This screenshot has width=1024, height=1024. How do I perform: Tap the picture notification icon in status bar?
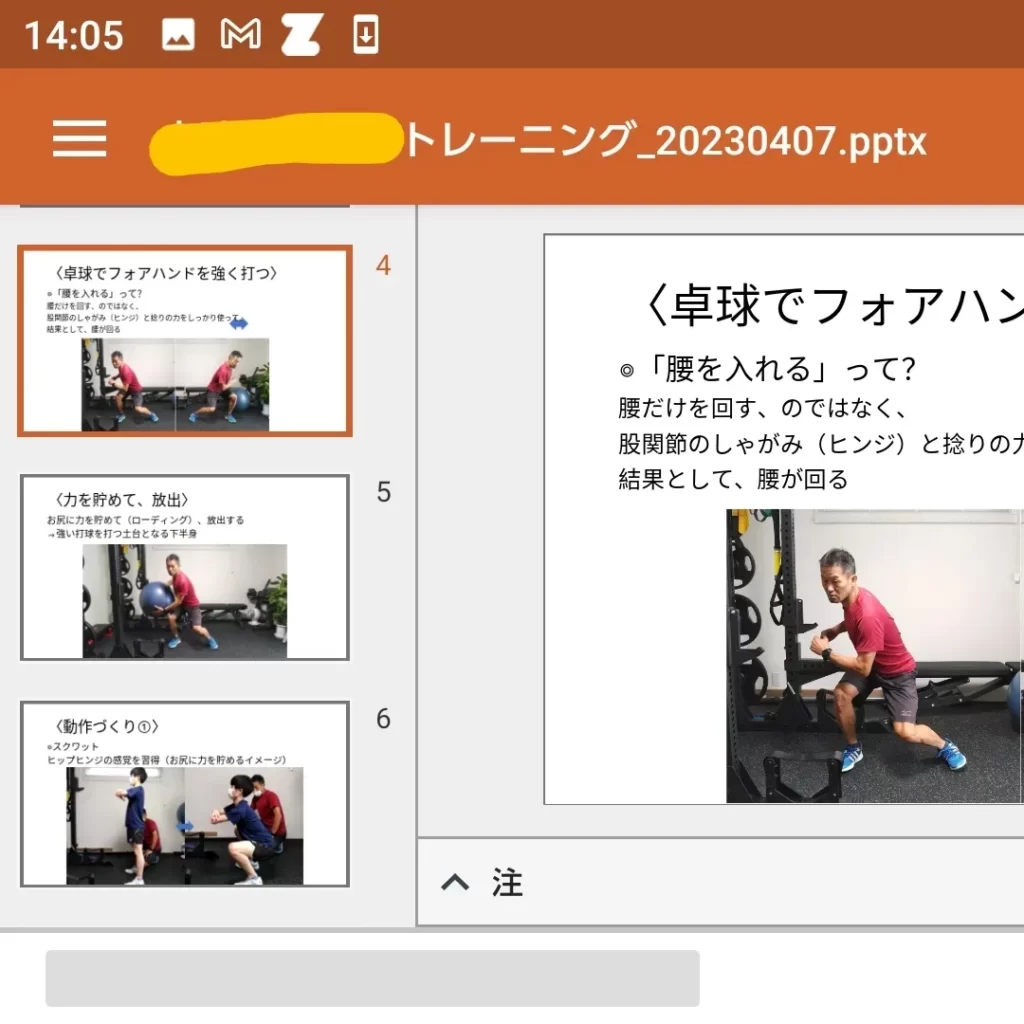click(x=178, y=36)
